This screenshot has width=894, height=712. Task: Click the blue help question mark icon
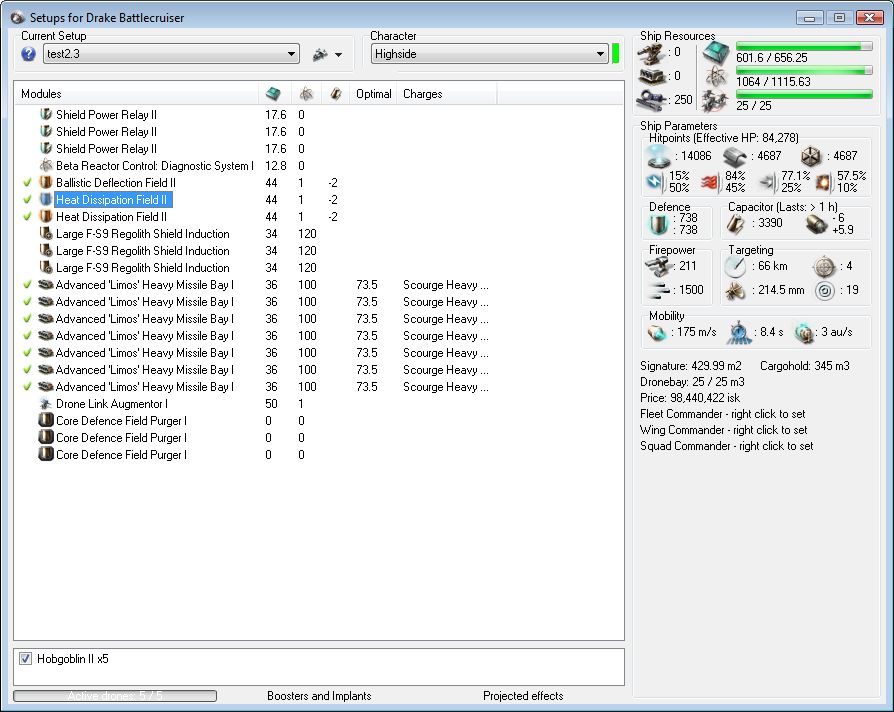(x=28, y=54)
